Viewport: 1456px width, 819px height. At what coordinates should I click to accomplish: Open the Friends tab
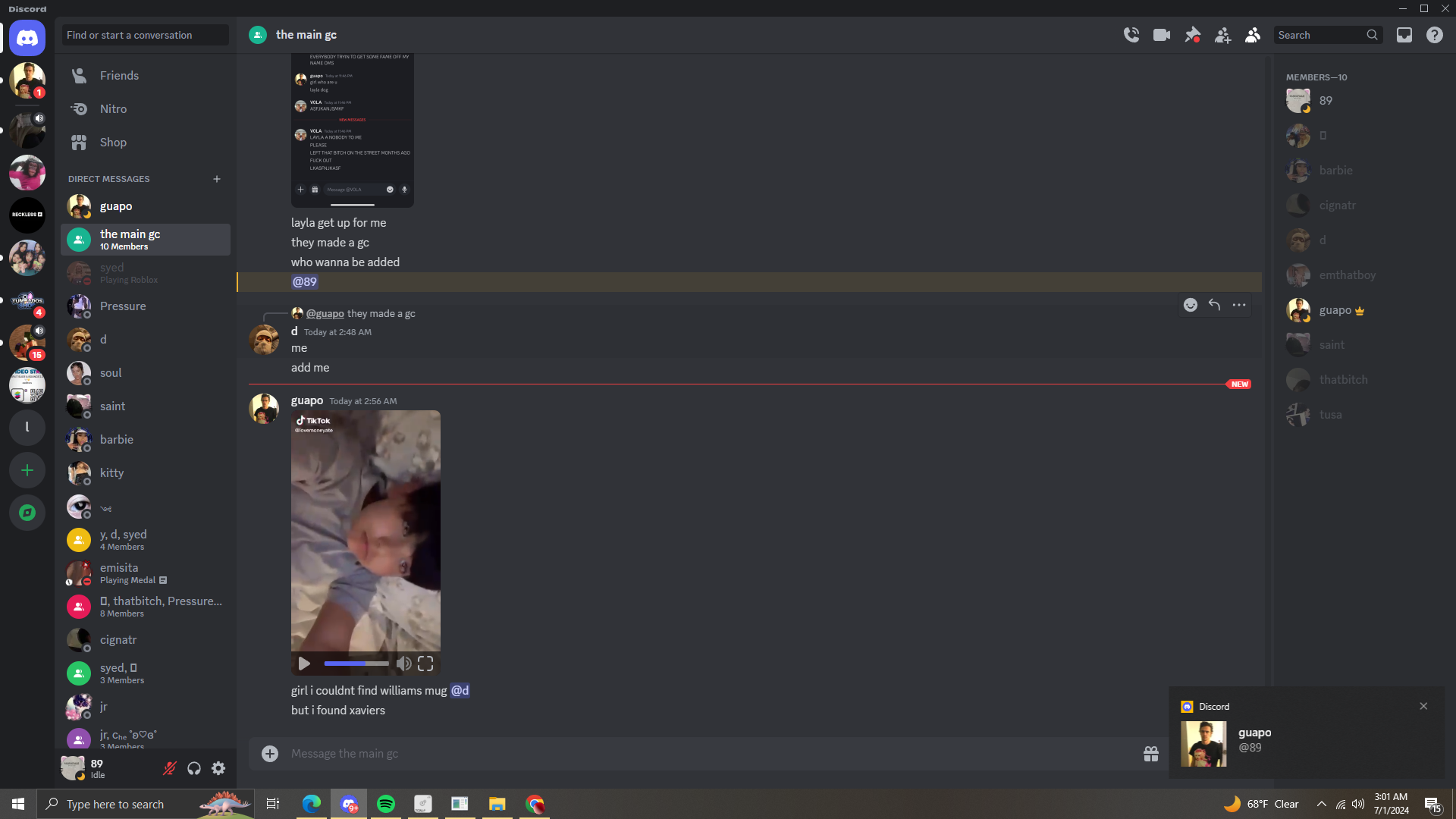(x=146, y=76)
